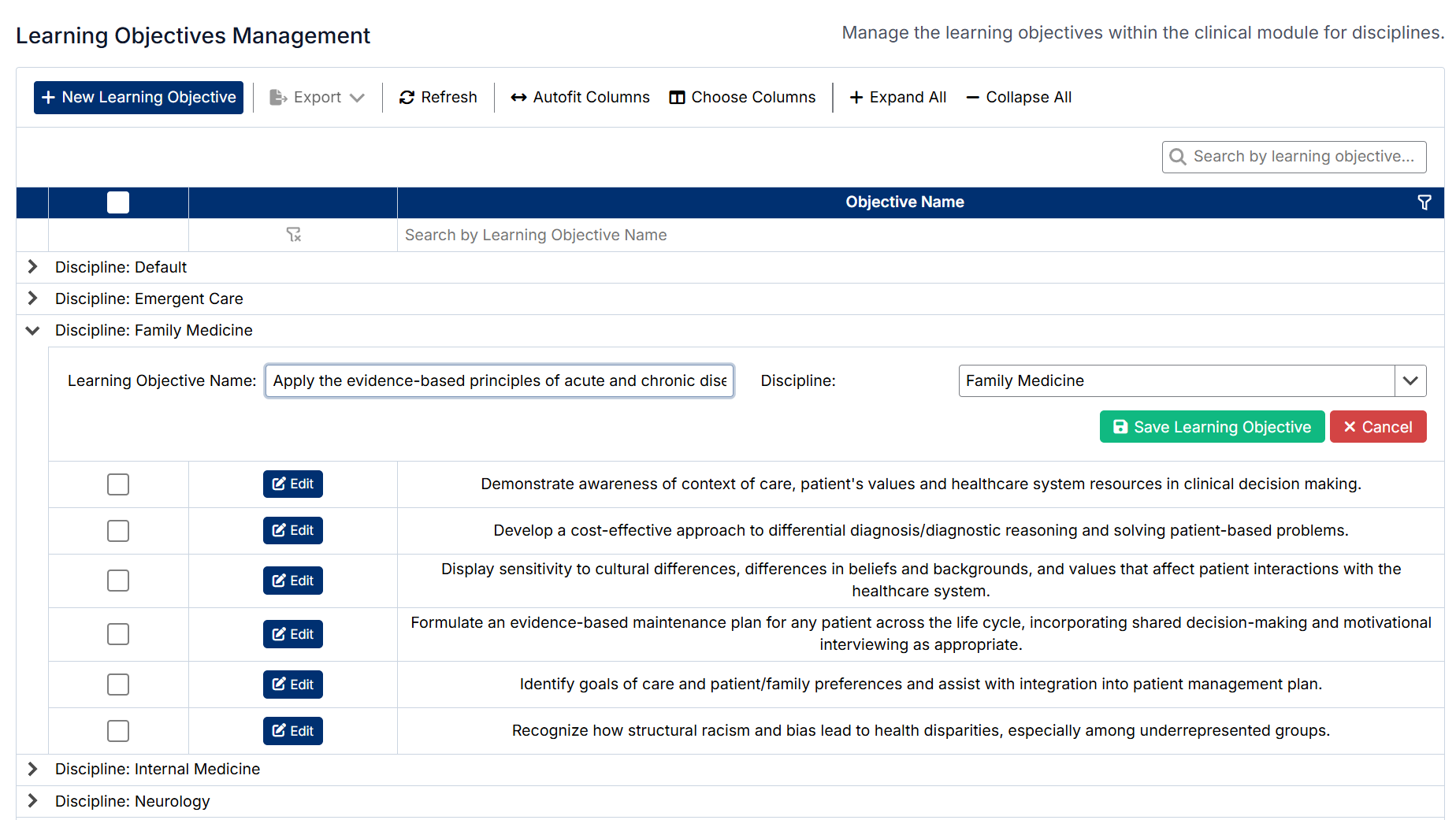Click Autofit Columns in the toolbar
The width and height of the screenshot is (1456, 820).
(580, 98)
